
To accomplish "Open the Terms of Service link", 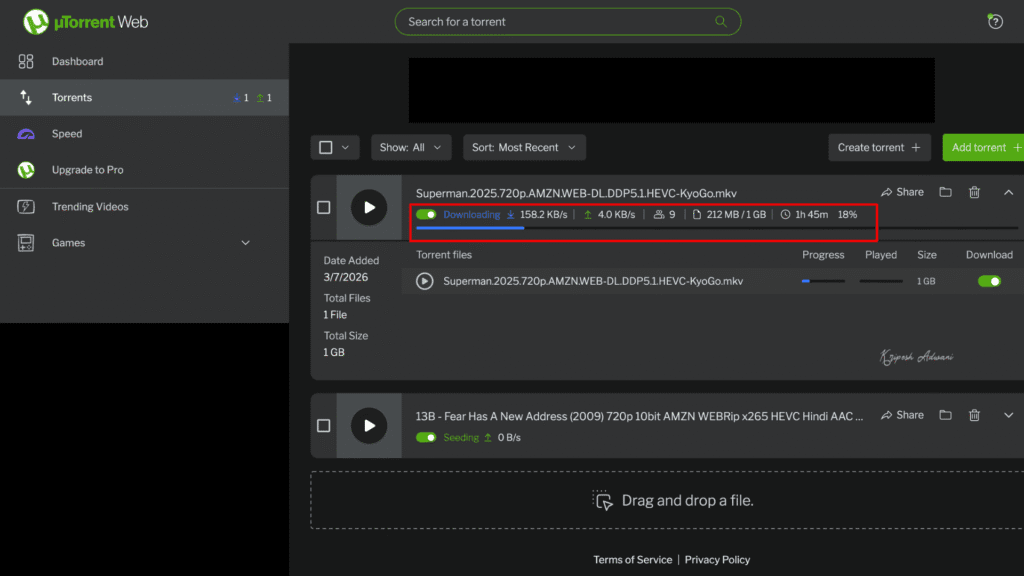I will 632,560.
